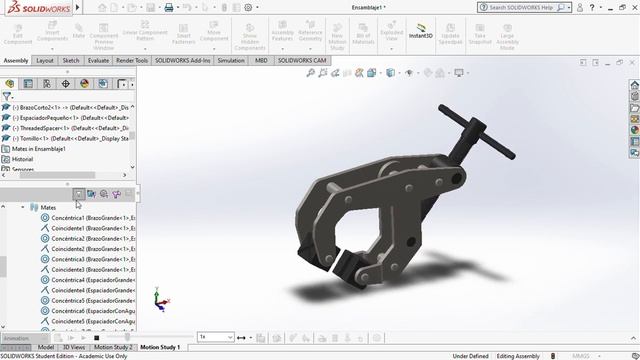This screenshot has height=360, width=640.
Task: Click the Save icon in the title bar
Action: click(x=151, y=7)
